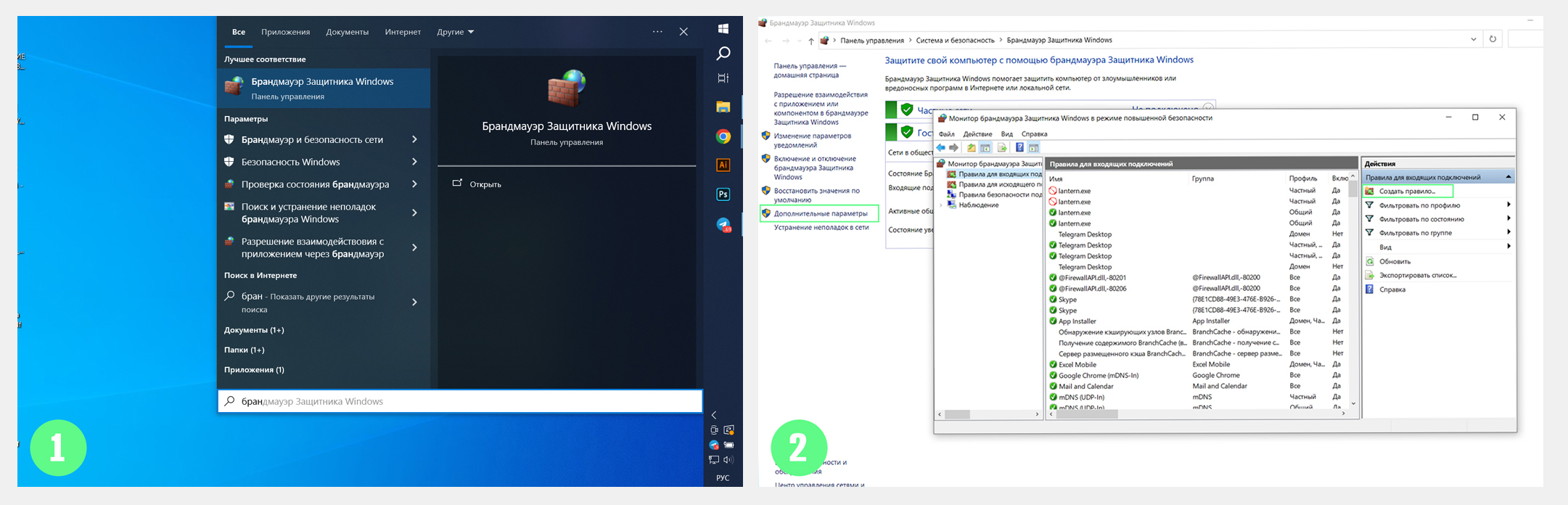Screen dimensions: 1568x505
Task: Click the export list toolbar icon
Action: (1002, 148)
